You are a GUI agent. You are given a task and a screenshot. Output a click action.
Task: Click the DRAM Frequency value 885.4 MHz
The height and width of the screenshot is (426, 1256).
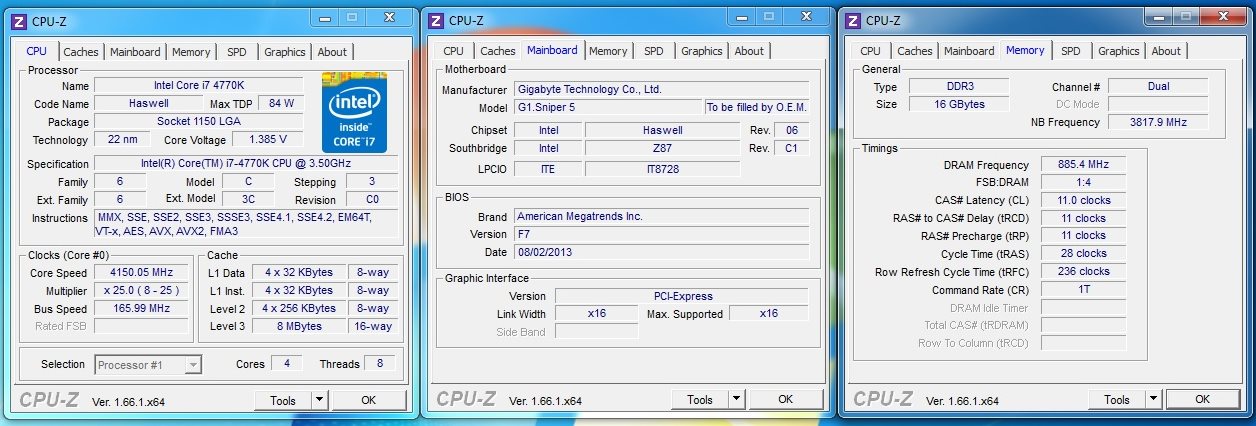pyautogui.click(x=1083, y=165)
